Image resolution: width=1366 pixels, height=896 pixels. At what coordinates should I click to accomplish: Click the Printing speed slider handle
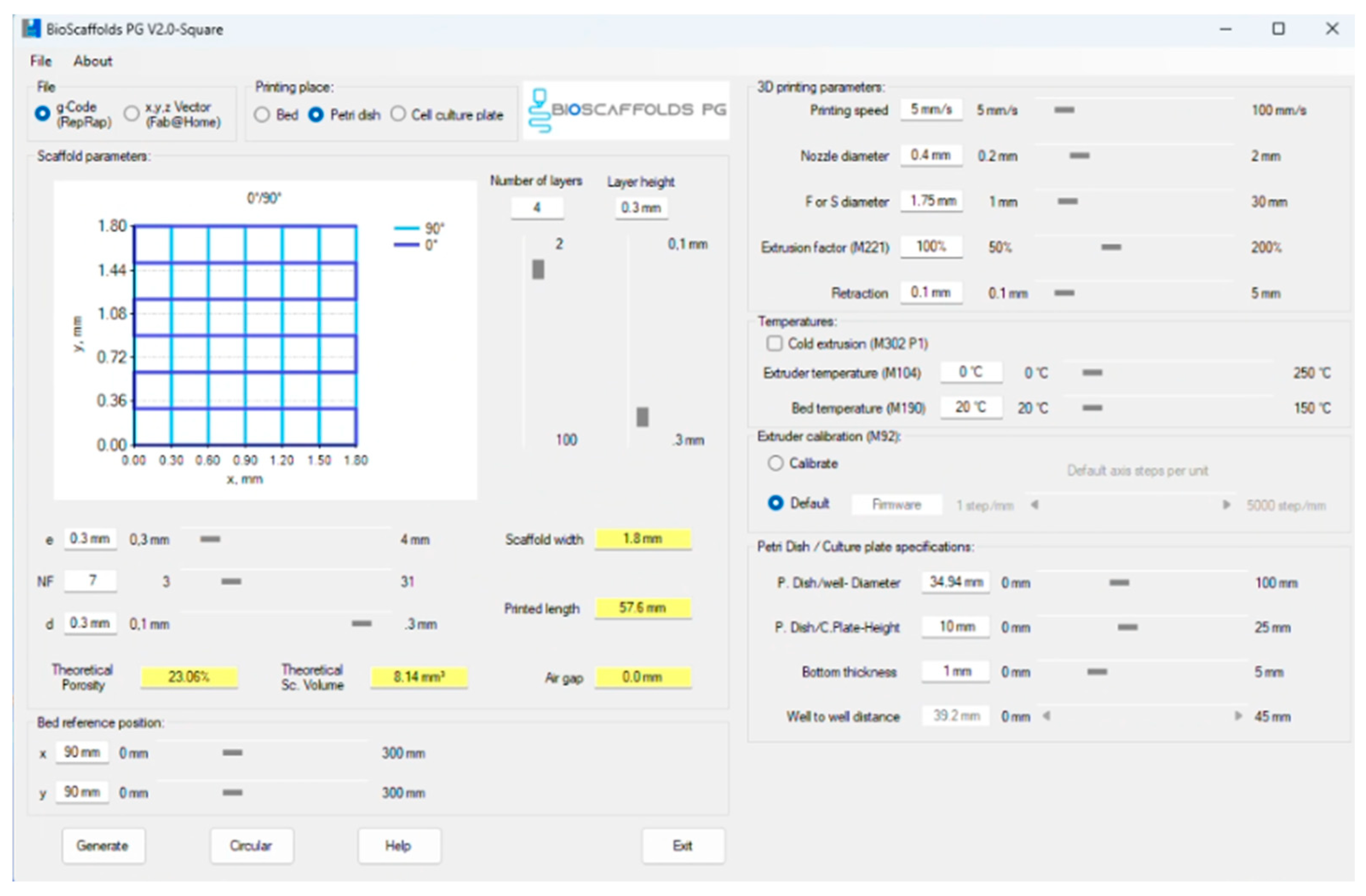coord(1064,109)
